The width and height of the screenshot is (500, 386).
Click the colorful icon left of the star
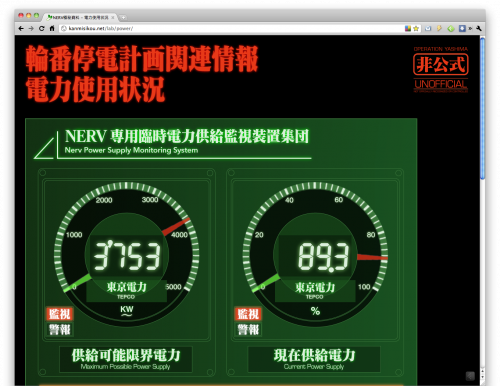tap(408, 29)
